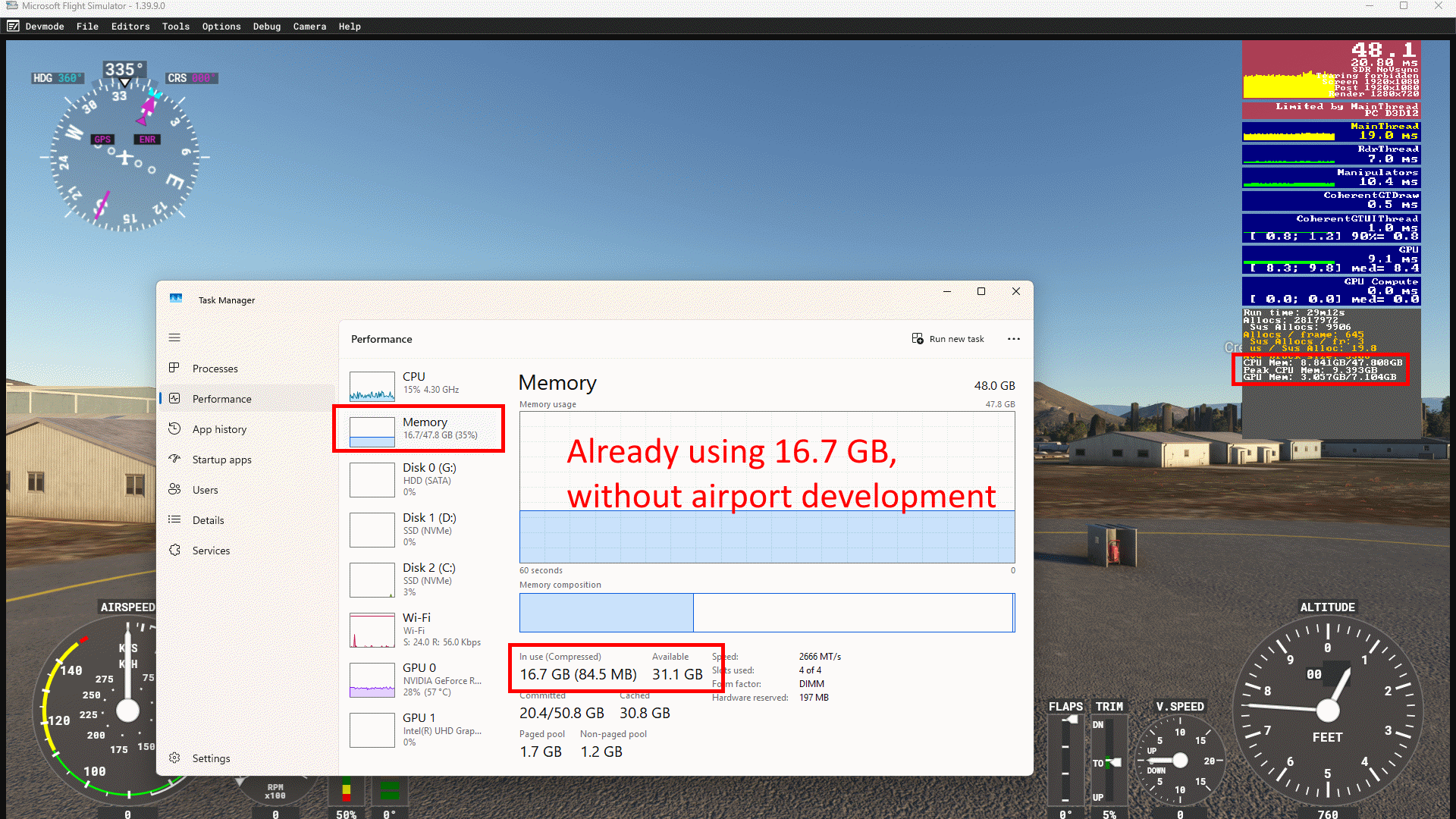Screen dimensions: 1456x819
Task: Select the Wi-Fi performance entry
Action: click(417, 630)
